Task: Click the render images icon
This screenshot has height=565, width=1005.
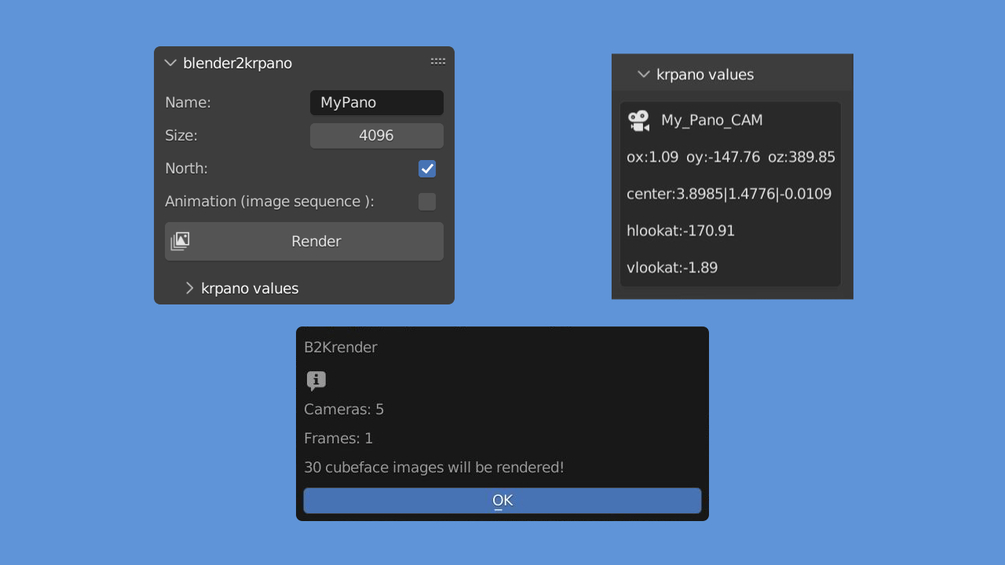Action: click(x=180, y=241)
